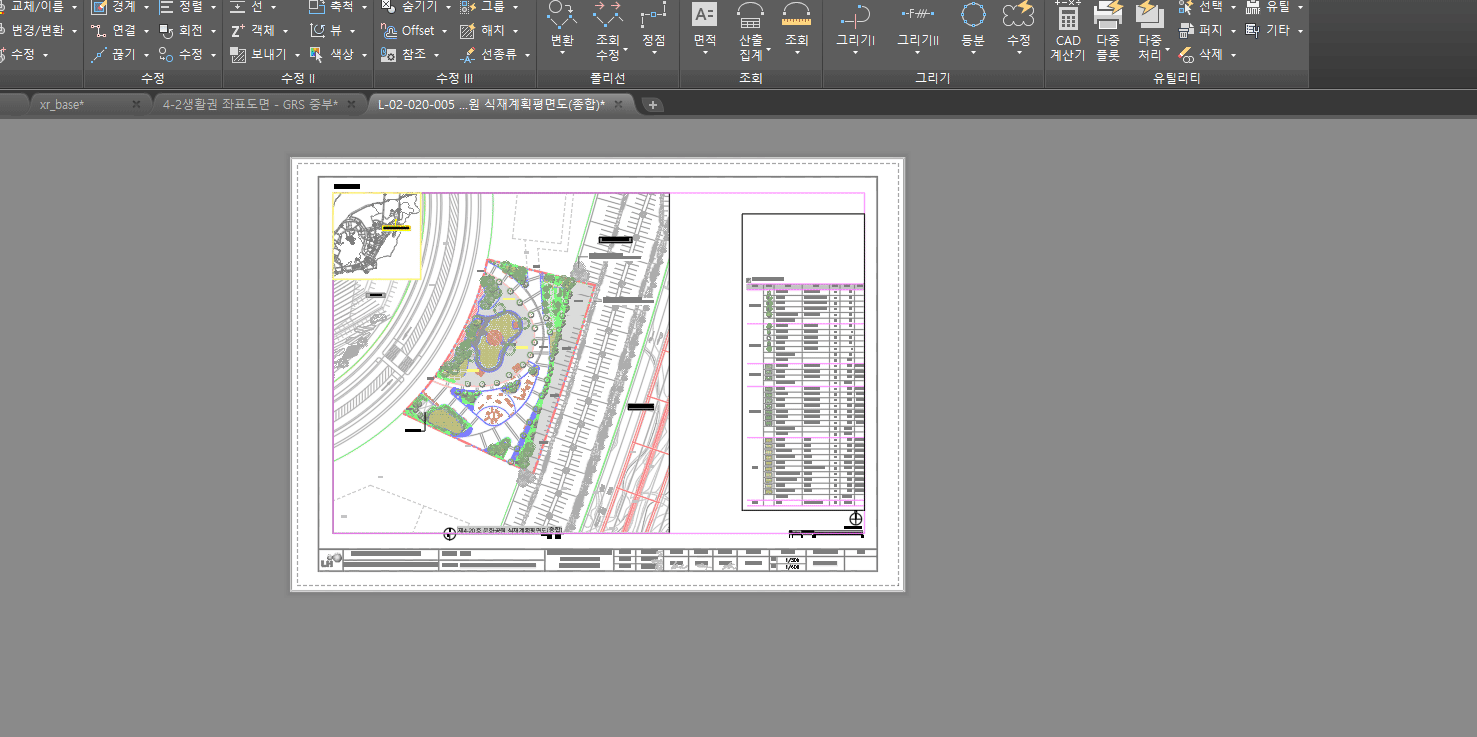The height and width of the screenshot is (737, 1477).
Task: Open the 그리기 panel title
Action: pyautogui.click(x=933, y=78)
